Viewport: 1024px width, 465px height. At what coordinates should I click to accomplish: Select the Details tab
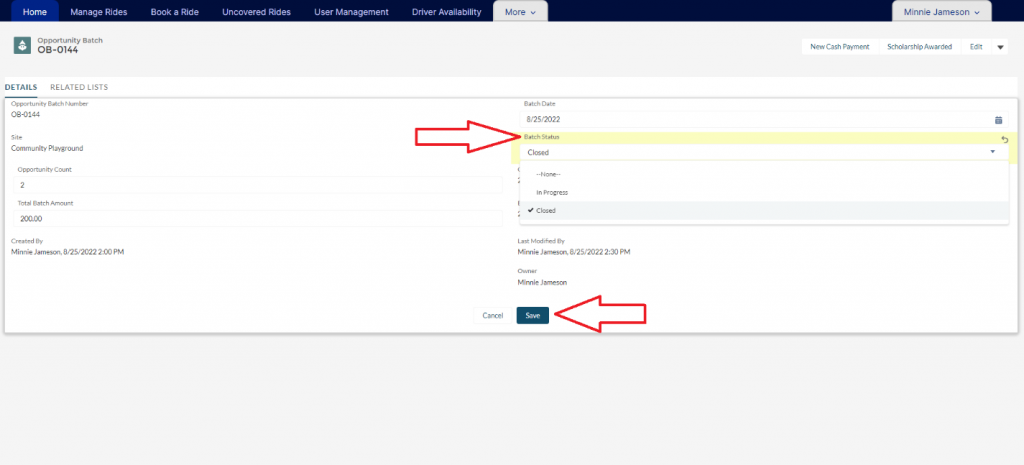[x=21, y=87]
